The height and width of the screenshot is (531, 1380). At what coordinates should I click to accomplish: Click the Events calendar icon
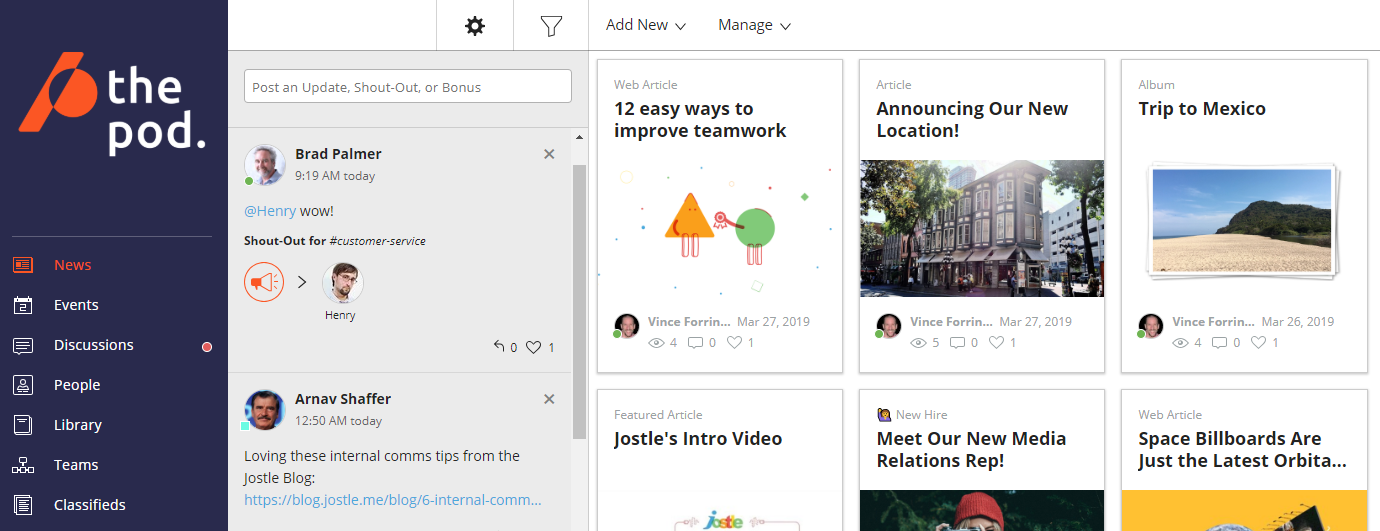pyautogui.click(x=23, y=305)
